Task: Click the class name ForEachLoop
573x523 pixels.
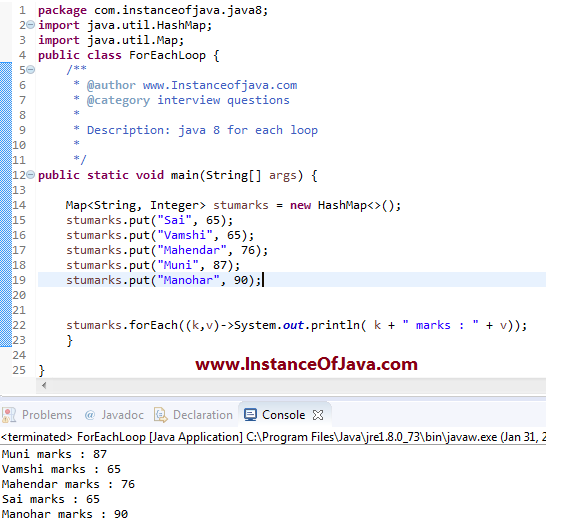Action: [167, 55]
